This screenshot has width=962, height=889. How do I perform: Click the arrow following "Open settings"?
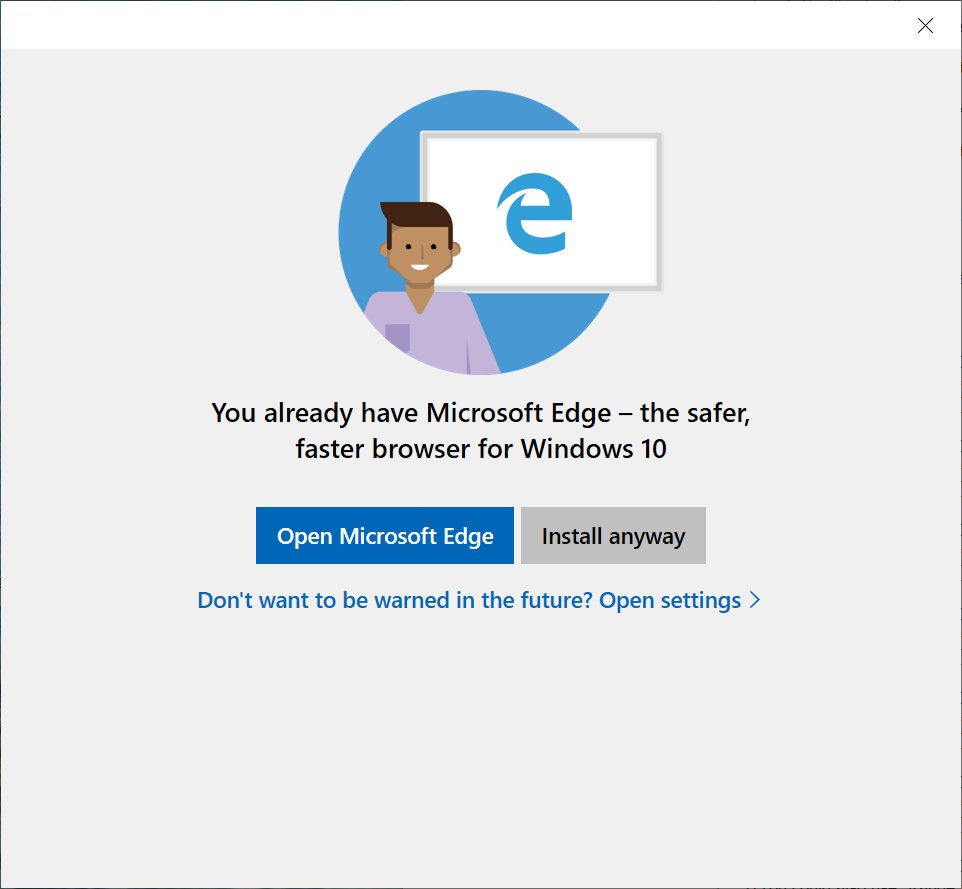753,600
